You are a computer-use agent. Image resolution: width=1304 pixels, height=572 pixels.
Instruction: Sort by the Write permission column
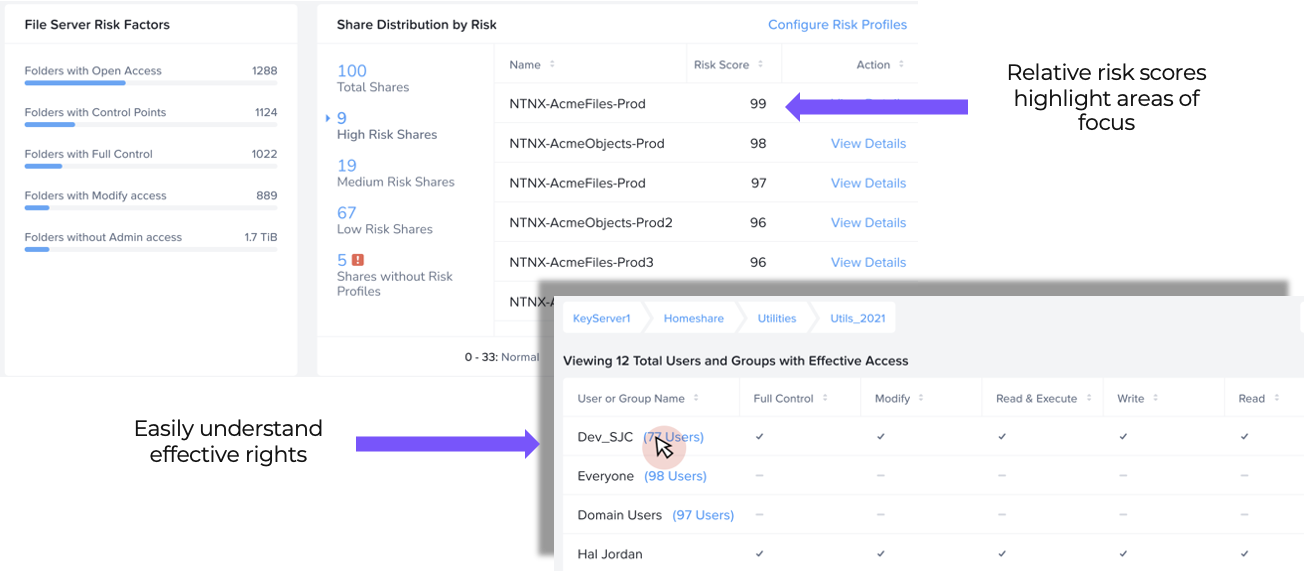(1155, 398)
